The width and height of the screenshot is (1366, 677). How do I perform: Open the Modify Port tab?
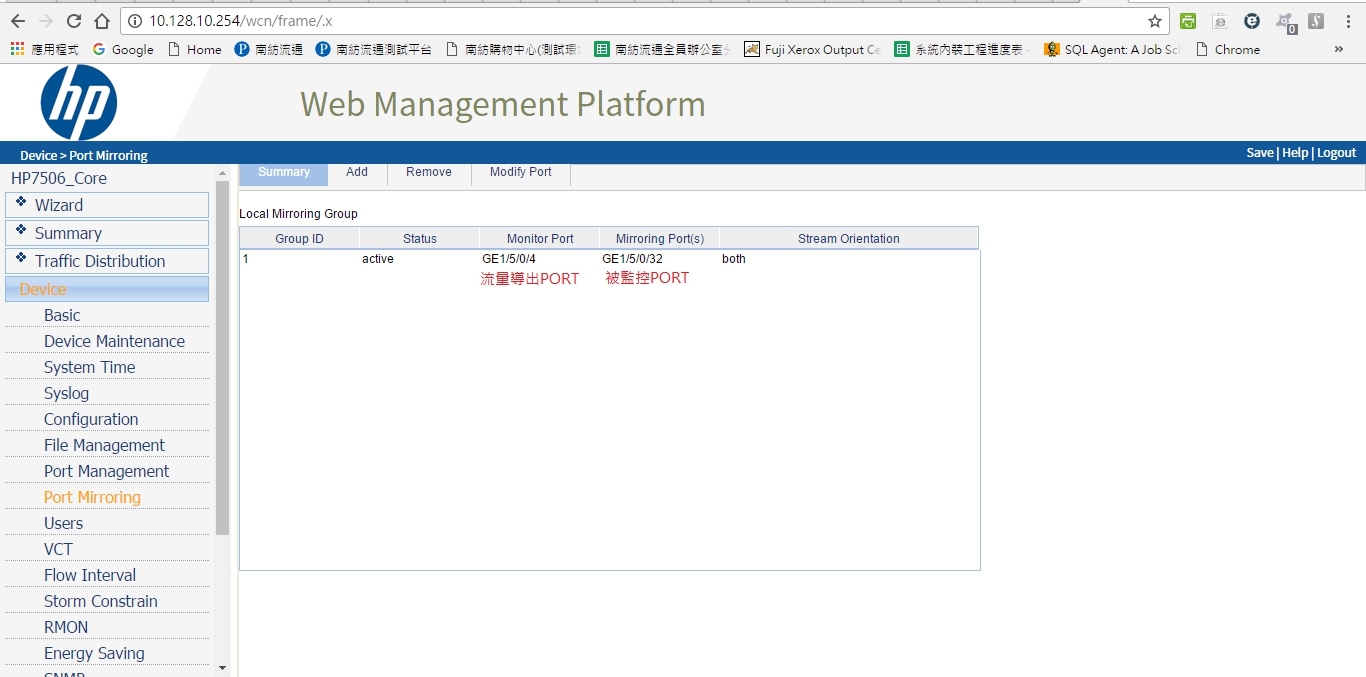[520, 172]
